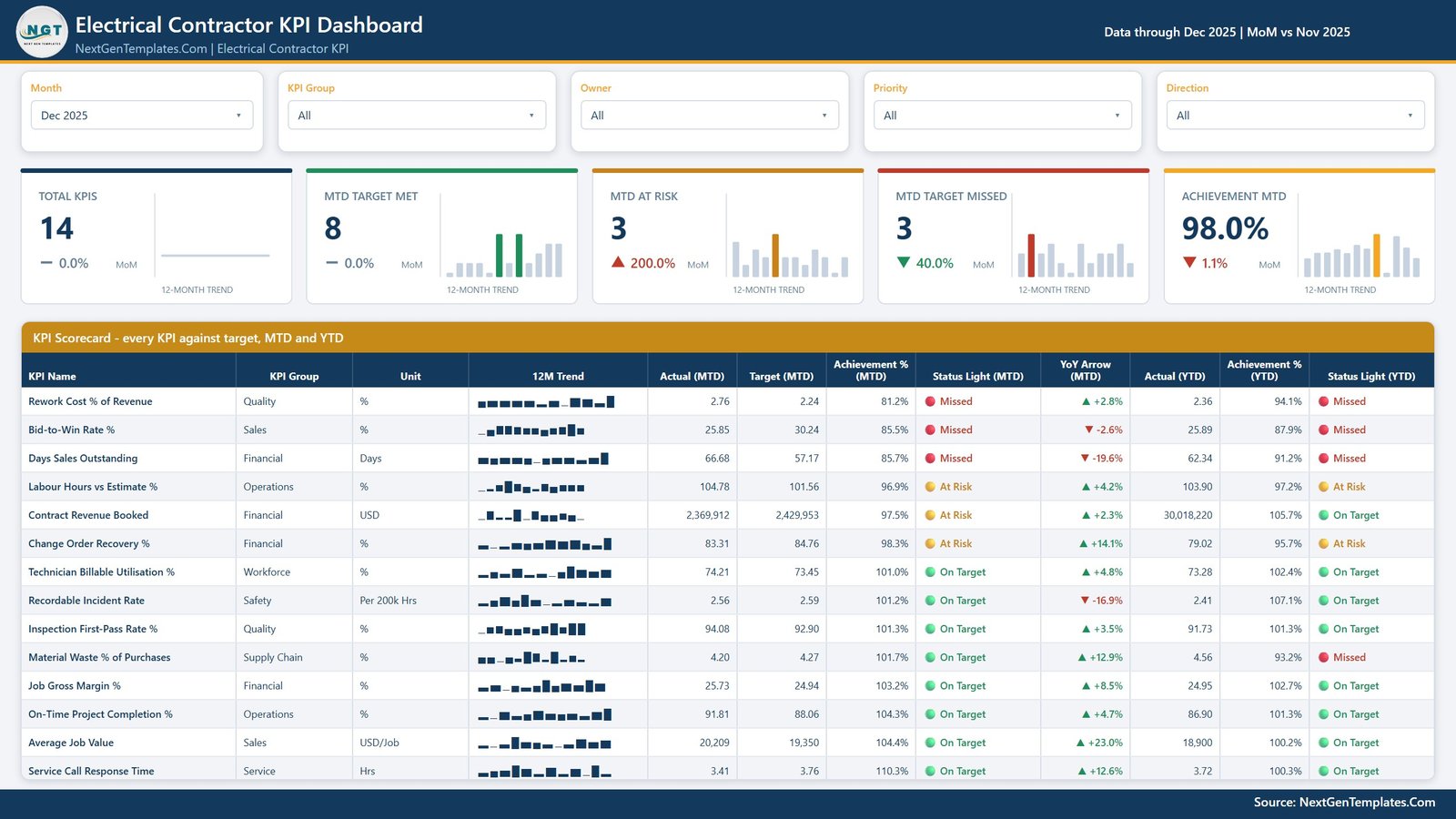Image resolution: width=1456 pixels, height=819 pixels.
Task: Click the Source: NextGenTemplates.Com footer text
Action: [1344, 803]
